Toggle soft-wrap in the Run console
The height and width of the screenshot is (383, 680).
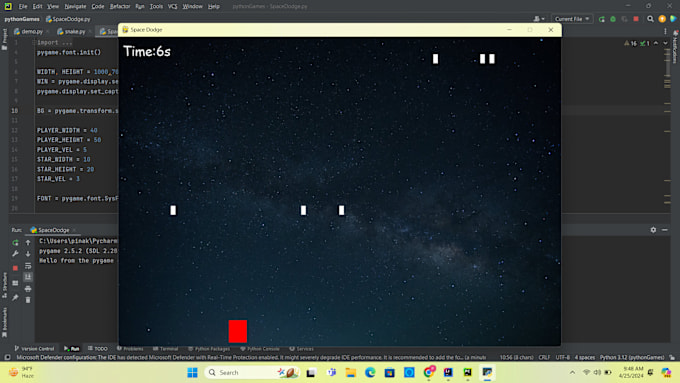point(28,265)
